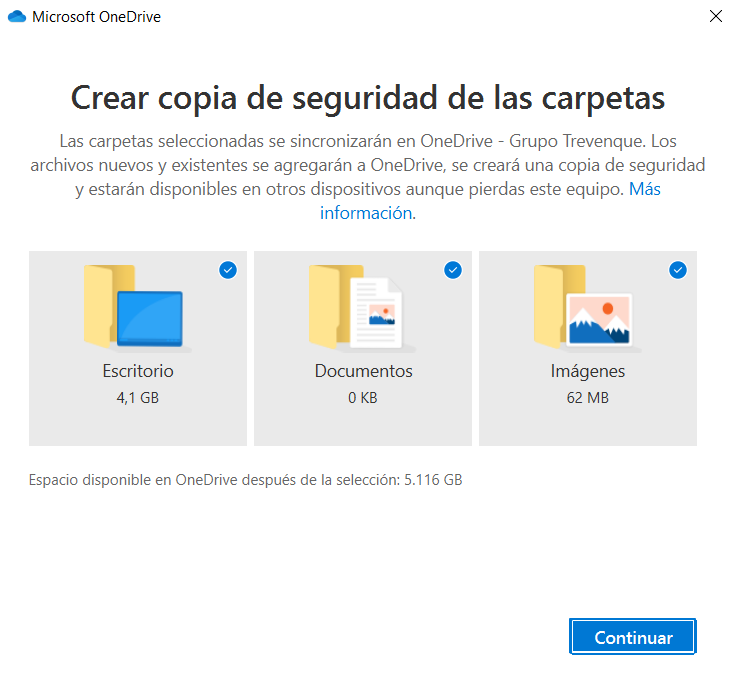
Task: Click the 'Microsoft OneDrive' title text
Action: click(x=96, y=17)
